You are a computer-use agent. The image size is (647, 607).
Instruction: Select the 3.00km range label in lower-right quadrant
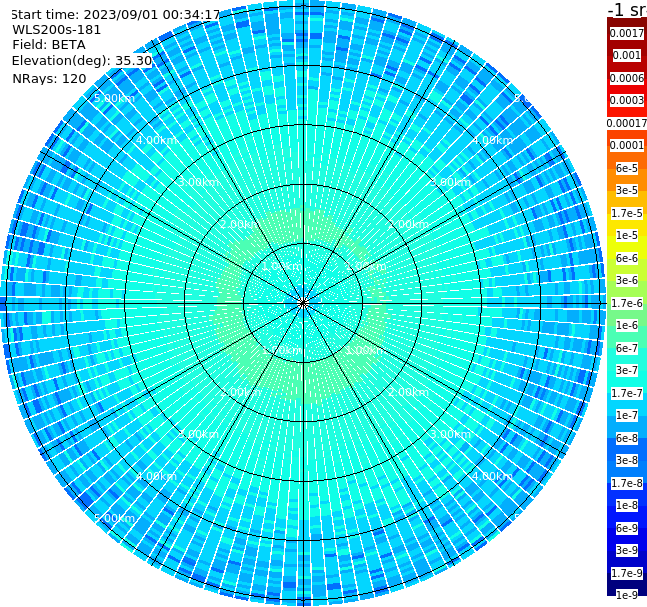pyautogui.click(x=450, y=434)
